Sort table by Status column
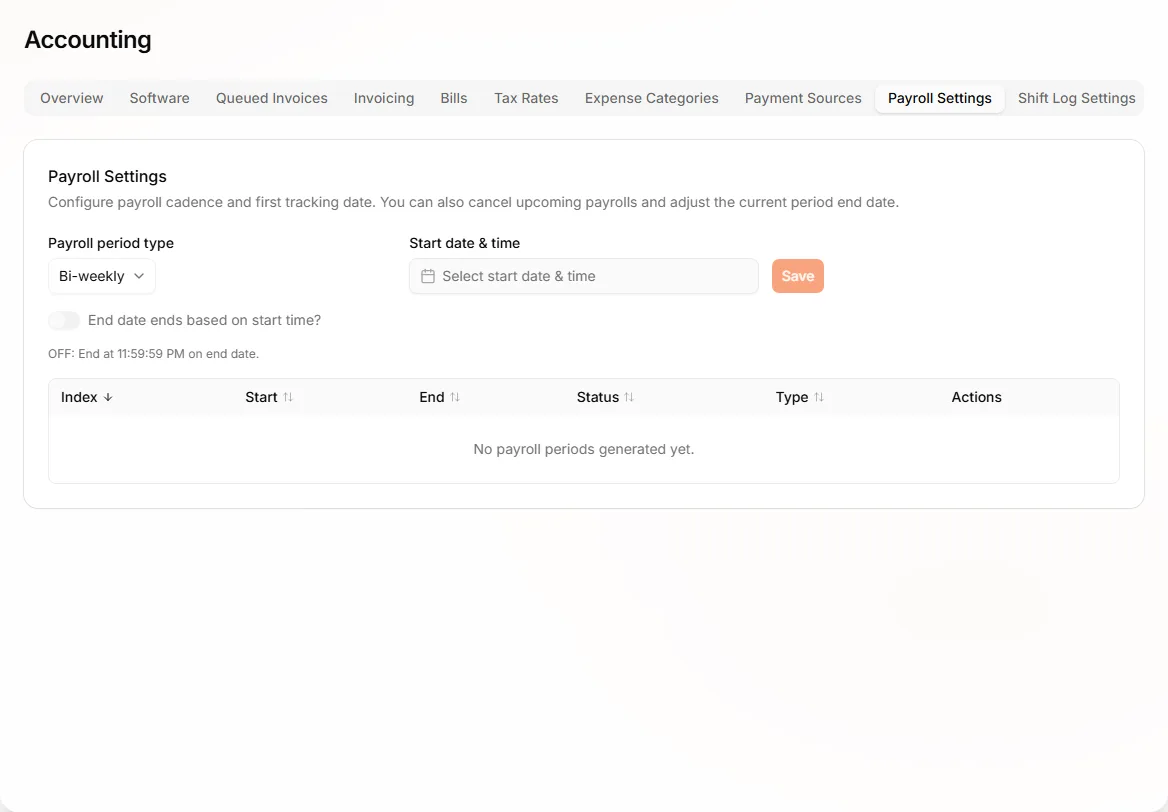Image resolution: width=1168 pixels, height=812 pixels. pyautogui.click(x=605, y=397)
